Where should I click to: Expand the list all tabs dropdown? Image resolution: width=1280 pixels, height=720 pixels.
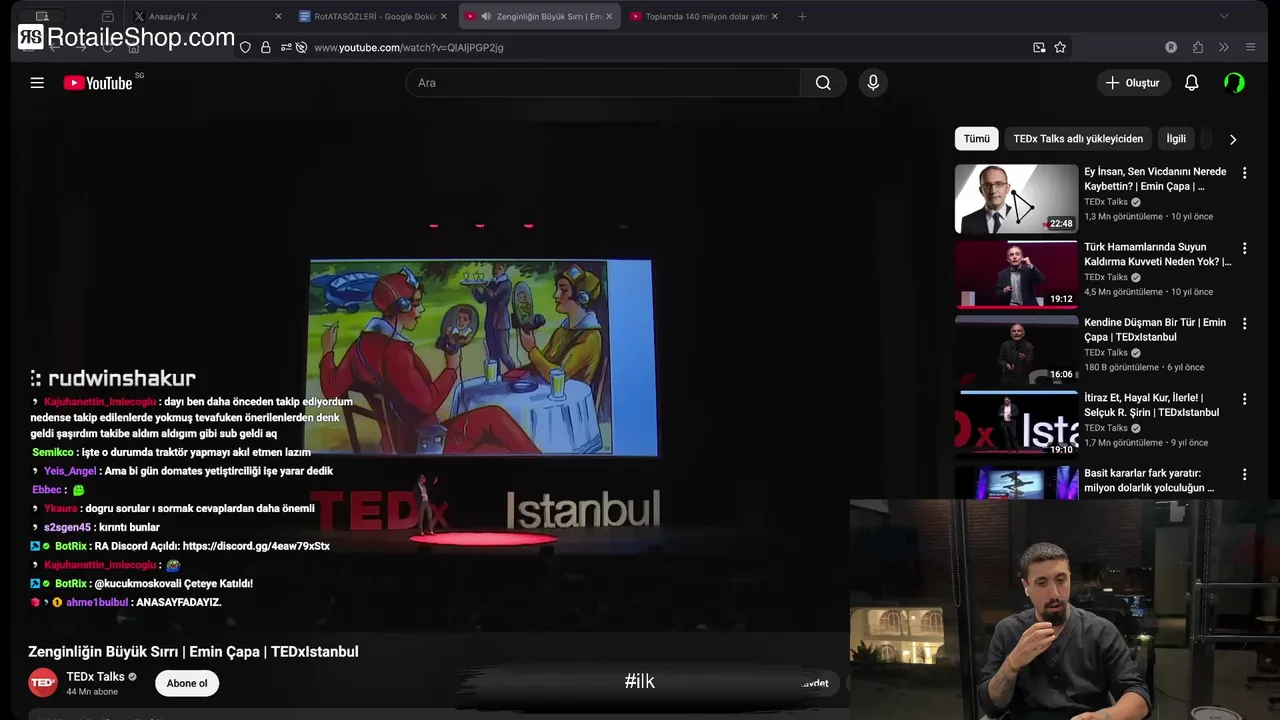click(1223, 16)
